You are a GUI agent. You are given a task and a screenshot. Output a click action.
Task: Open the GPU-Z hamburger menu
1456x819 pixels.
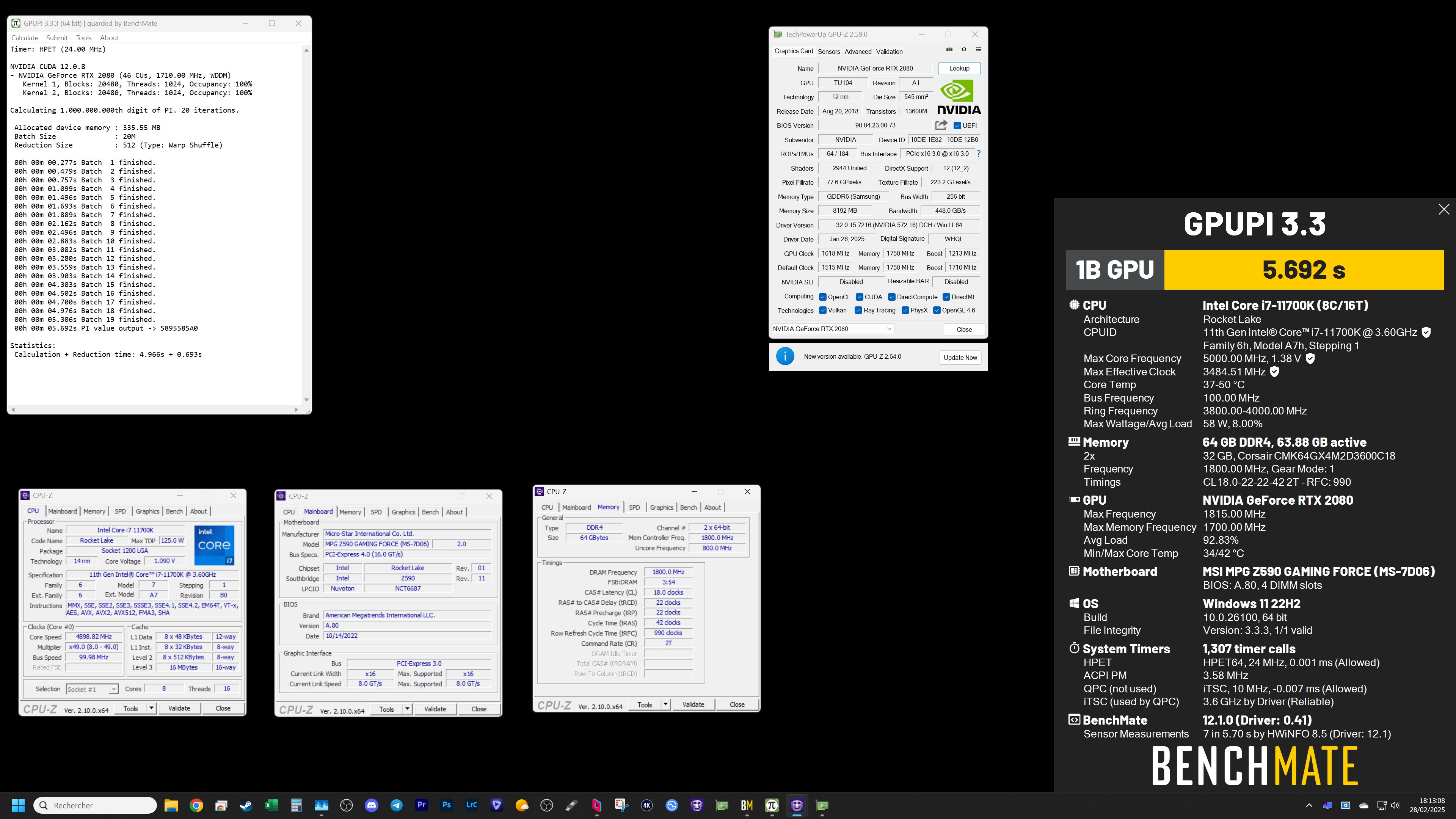tap(978, 50)
